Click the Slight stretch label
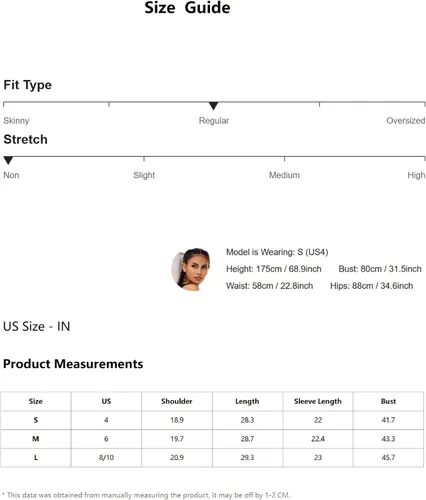 point(144,175)
